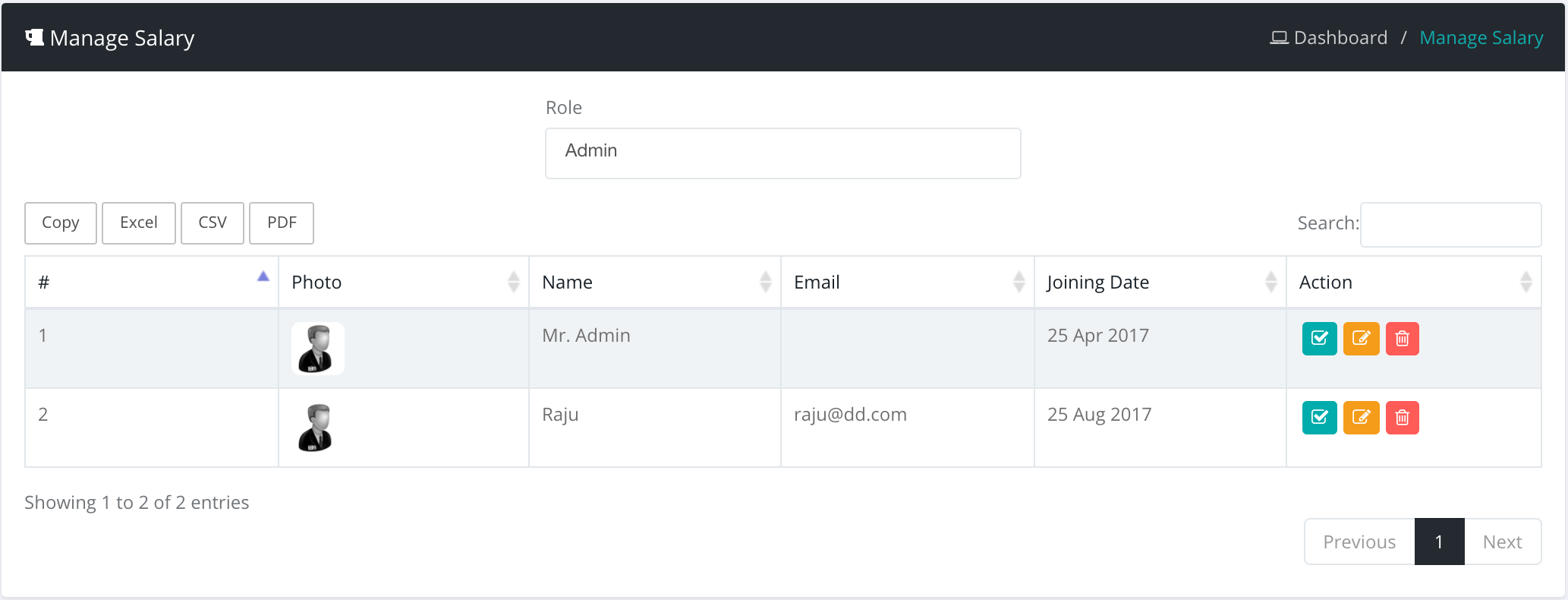Image resolution: width=1568 pixels, height=600 pixels.
Task: Focus the Search input field
Action: 1450,224
